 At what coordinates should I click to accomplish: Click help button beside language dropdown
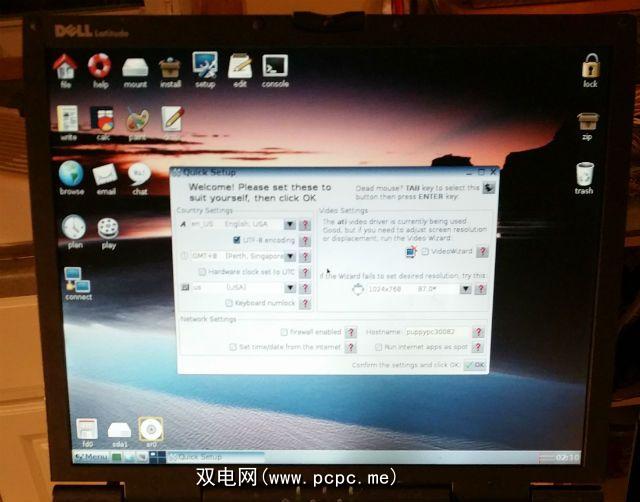click(305, 224)
